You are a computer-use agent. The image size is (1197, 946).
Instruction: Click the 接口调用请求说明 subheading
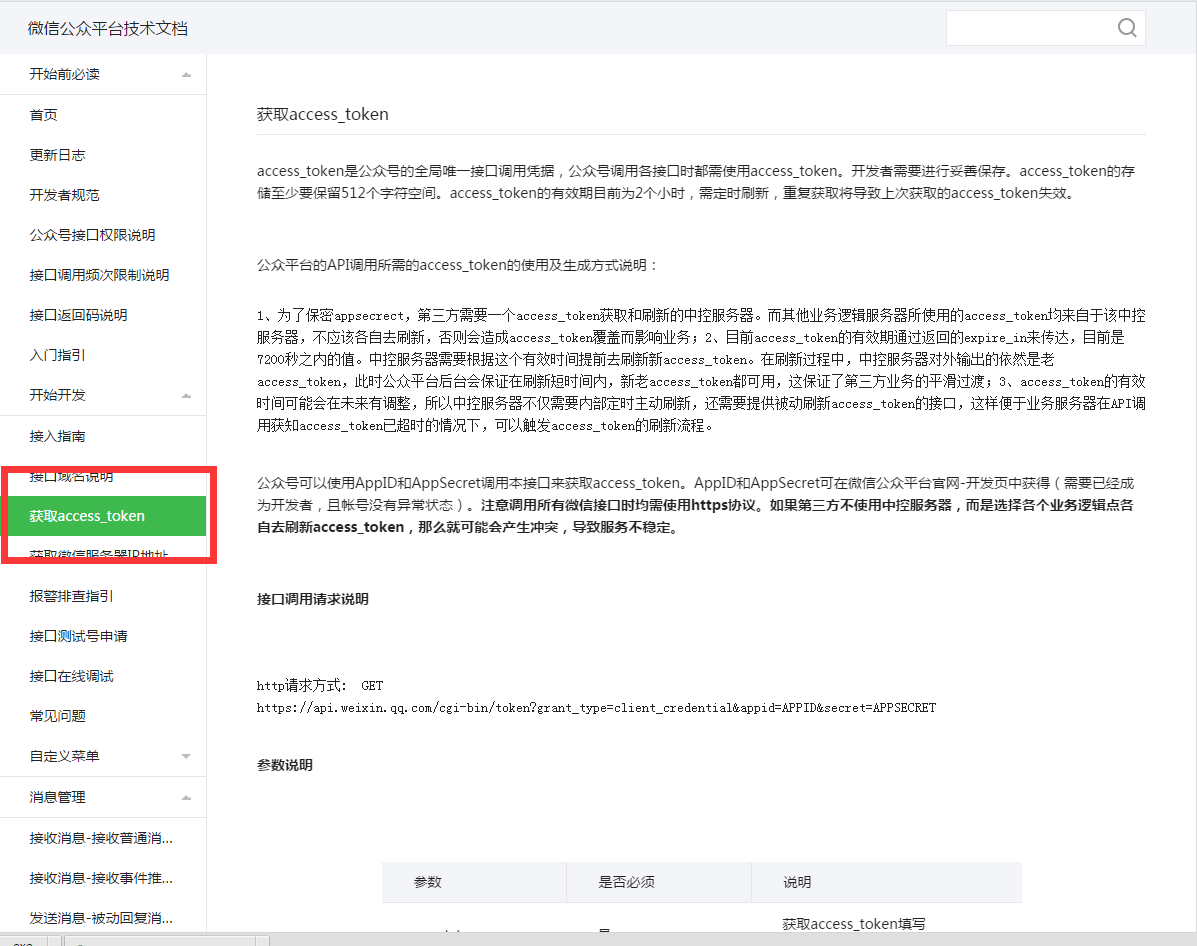point(313,599)
